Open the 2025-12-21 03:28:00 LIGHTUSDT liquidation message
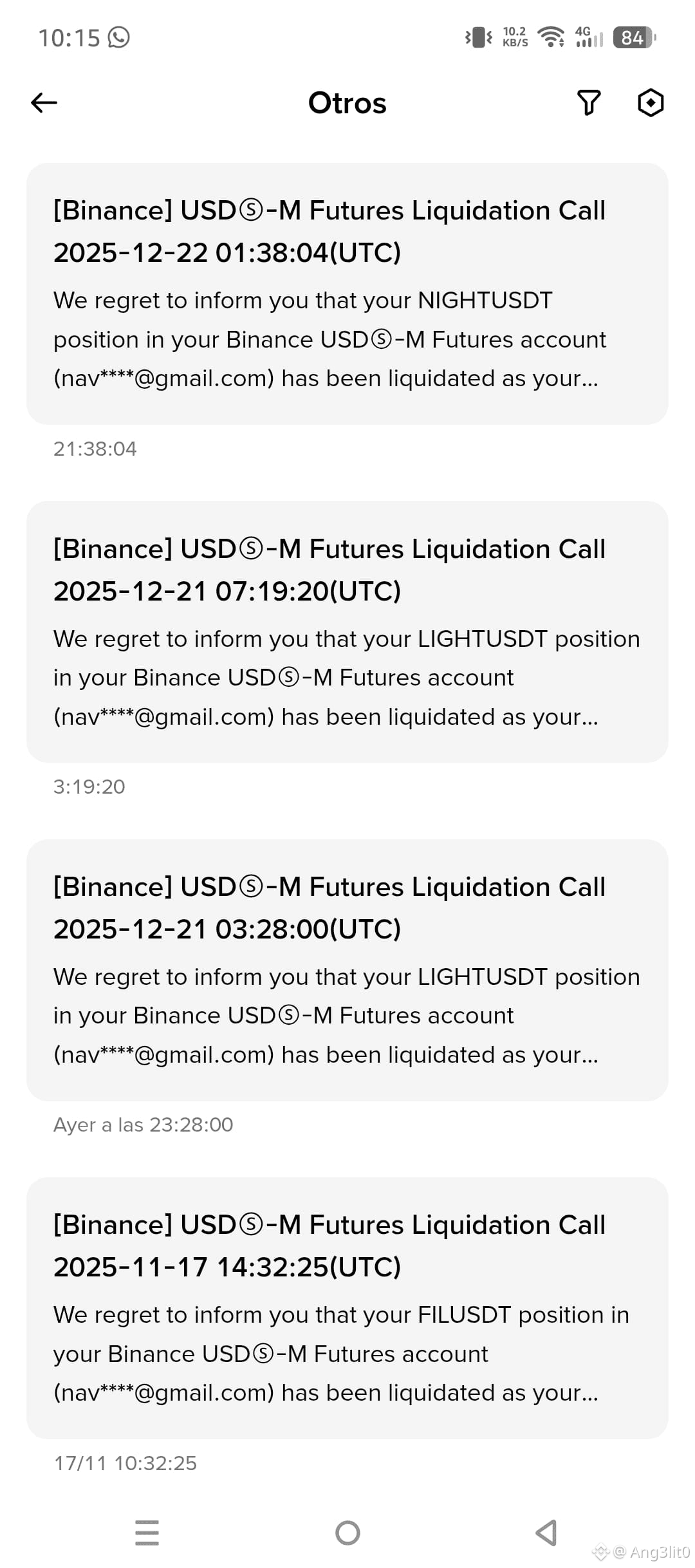The height and width of the screenshot is (1568, 695). pyautogui.click(x=347, y=970)
